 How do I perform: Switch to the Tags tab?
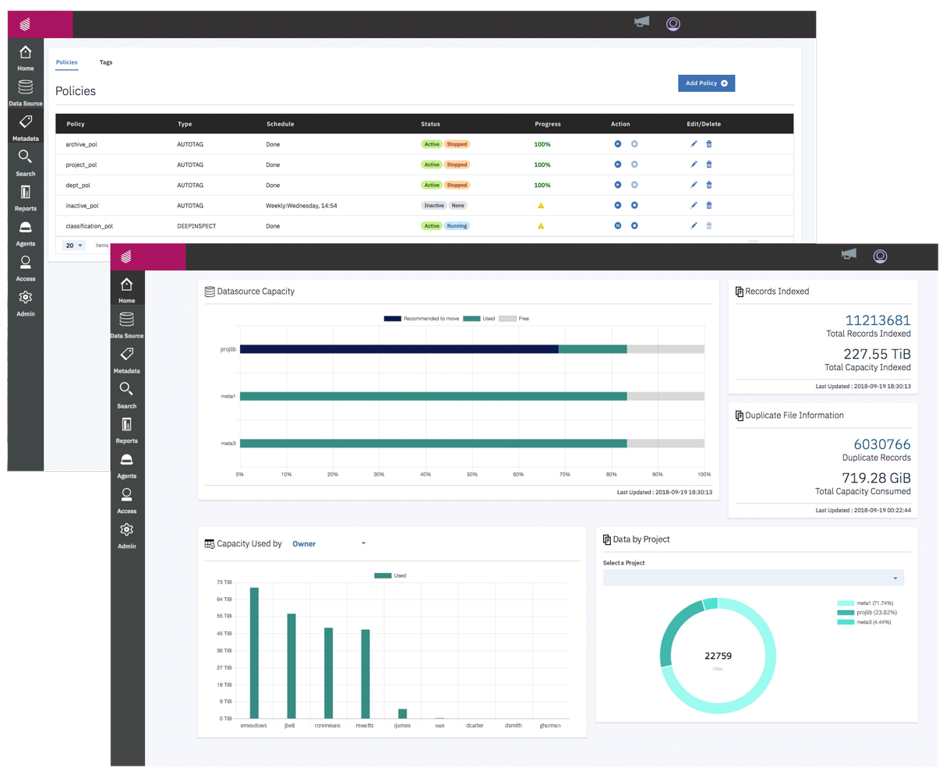(x=106, y=63)
